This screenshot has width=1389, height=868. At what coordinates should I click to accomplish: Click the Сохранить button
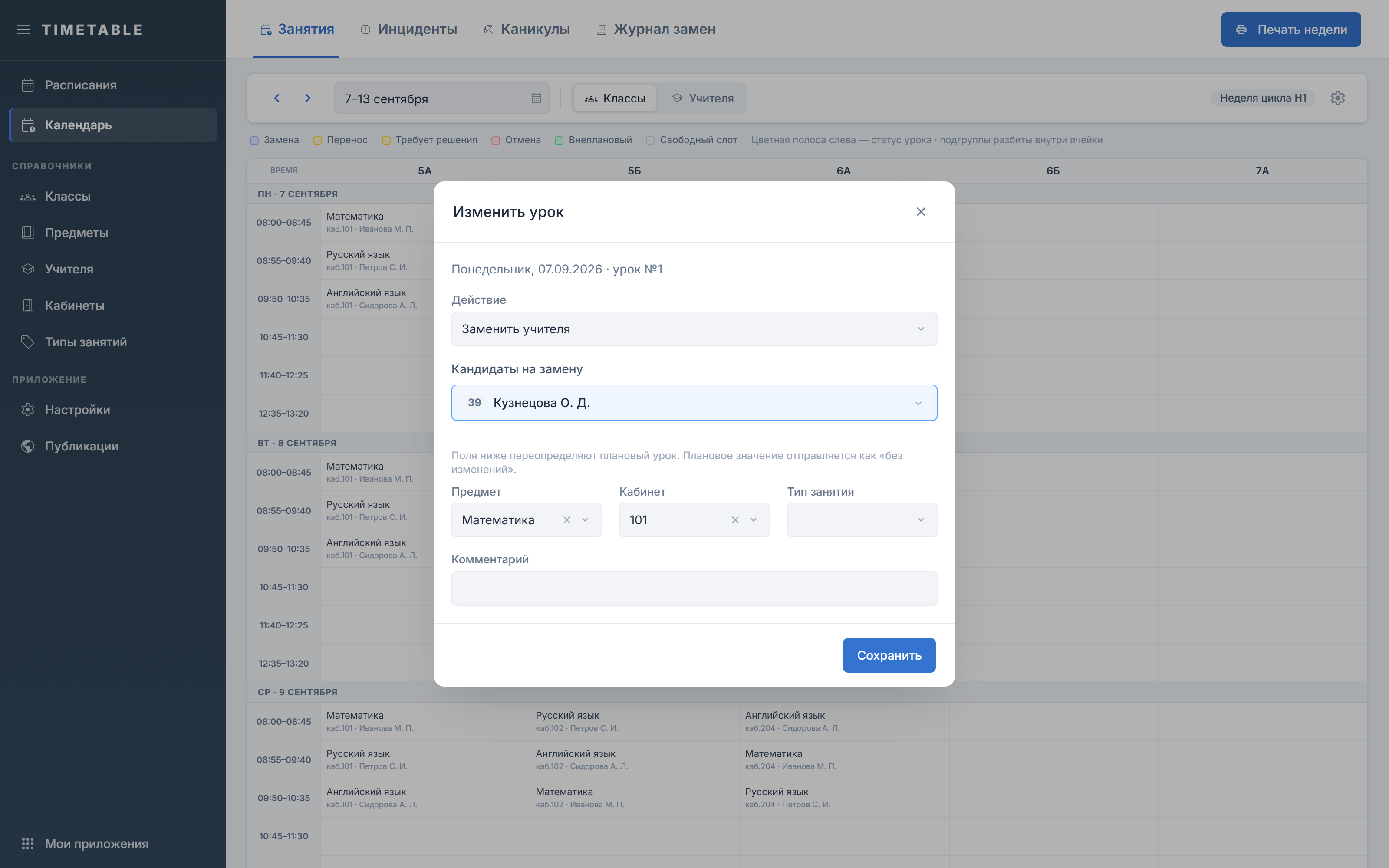889,656
